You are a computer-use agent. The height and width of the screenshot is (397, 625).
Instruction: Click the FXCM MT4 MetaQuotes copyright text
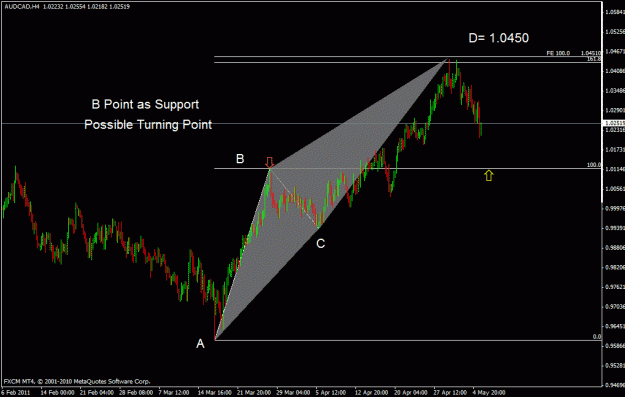(77, 381)
